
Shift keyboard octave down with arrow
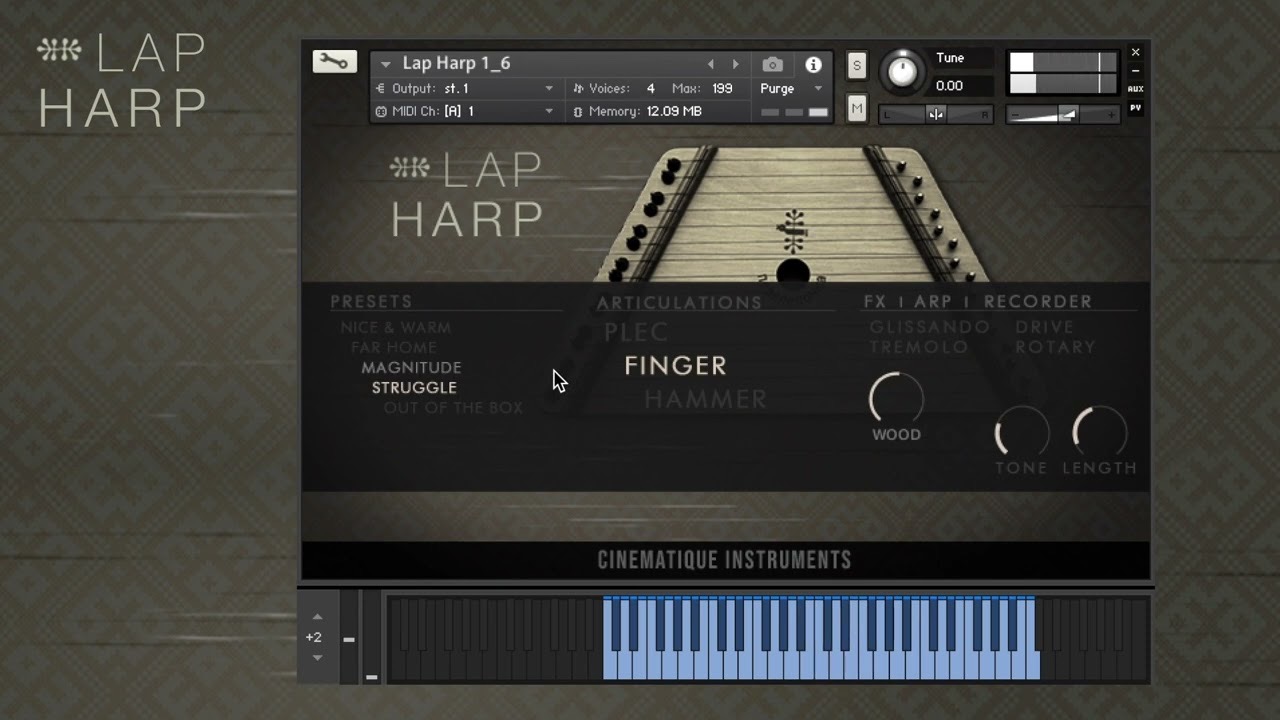[x=318, y=657]
